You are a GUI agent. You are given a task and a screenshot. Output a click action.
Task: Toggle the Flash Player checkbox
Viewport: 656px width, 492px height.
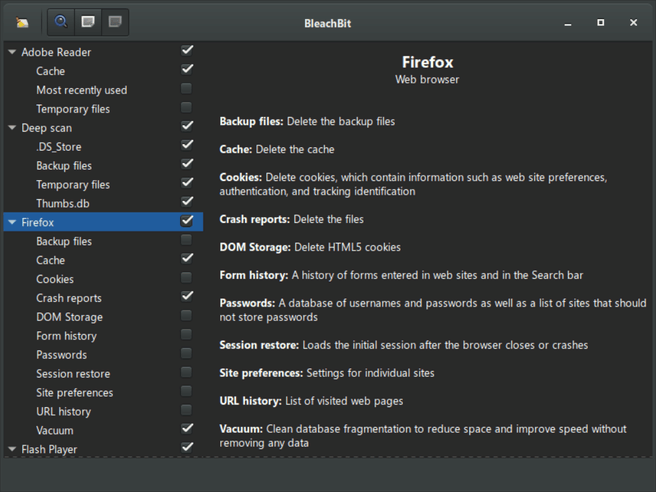(187, 447)
